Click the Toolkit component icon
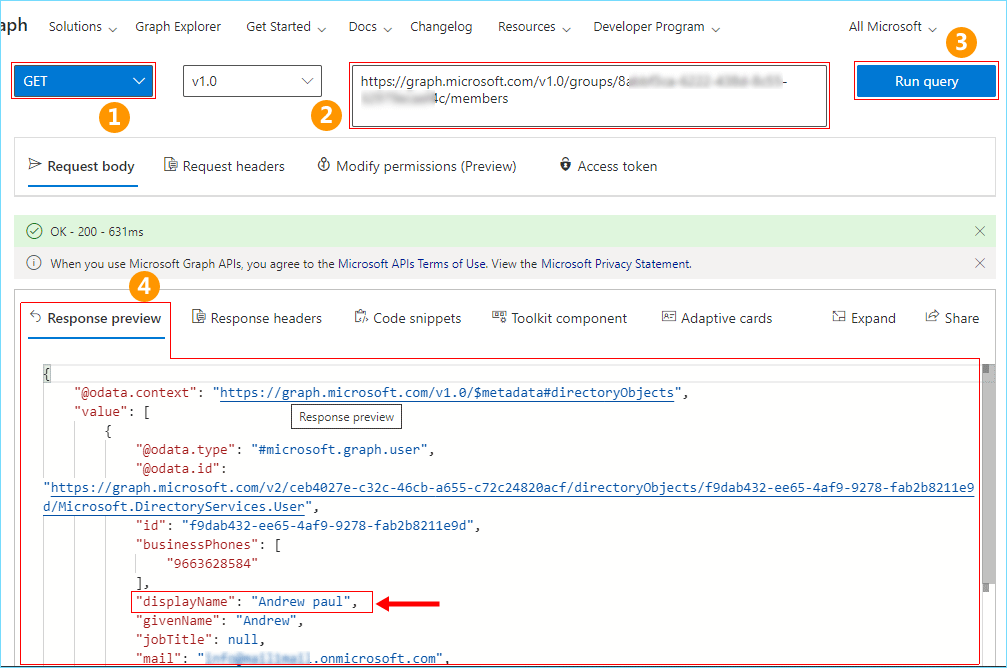This screenshot has height=668, width=1007. tap(499, 318)
